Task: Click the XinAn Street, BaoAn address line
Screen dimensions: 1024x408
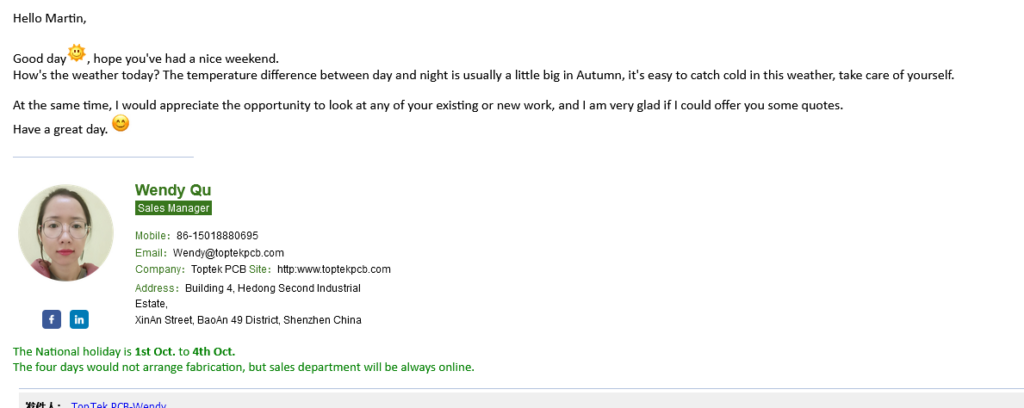Action: (x=248, y=321)
